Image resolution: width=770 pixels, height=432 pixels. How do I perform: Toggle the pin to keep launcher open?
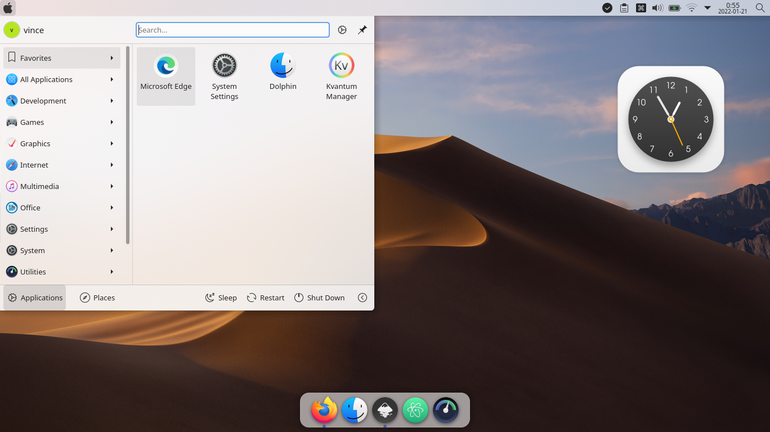pyautogui.click(x=362, y=30)
